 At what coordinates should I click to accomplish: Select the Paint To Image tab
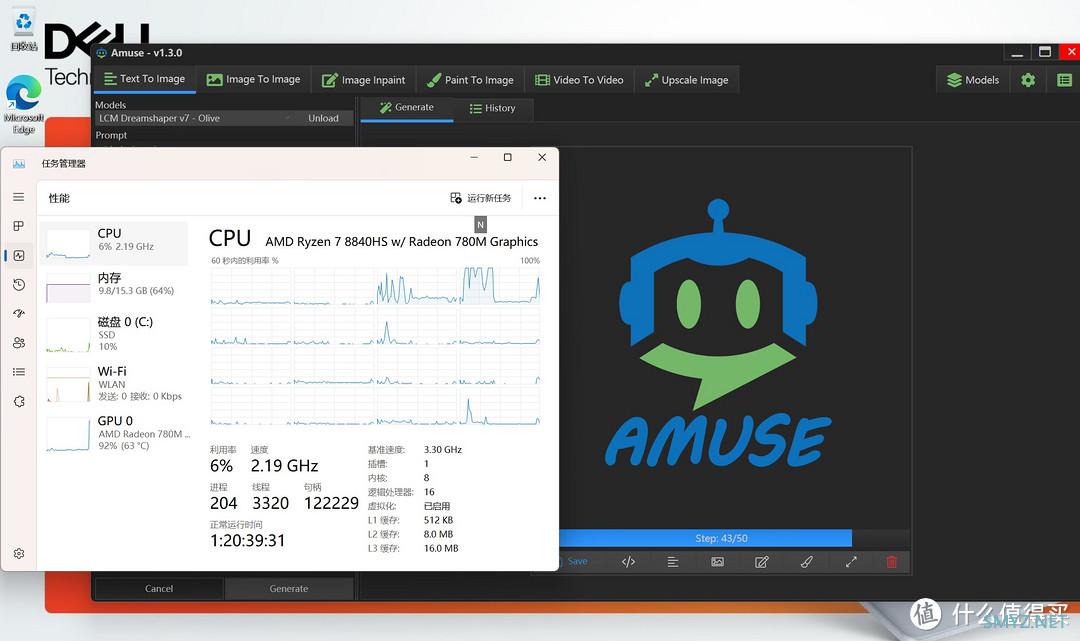coord(470,80)
